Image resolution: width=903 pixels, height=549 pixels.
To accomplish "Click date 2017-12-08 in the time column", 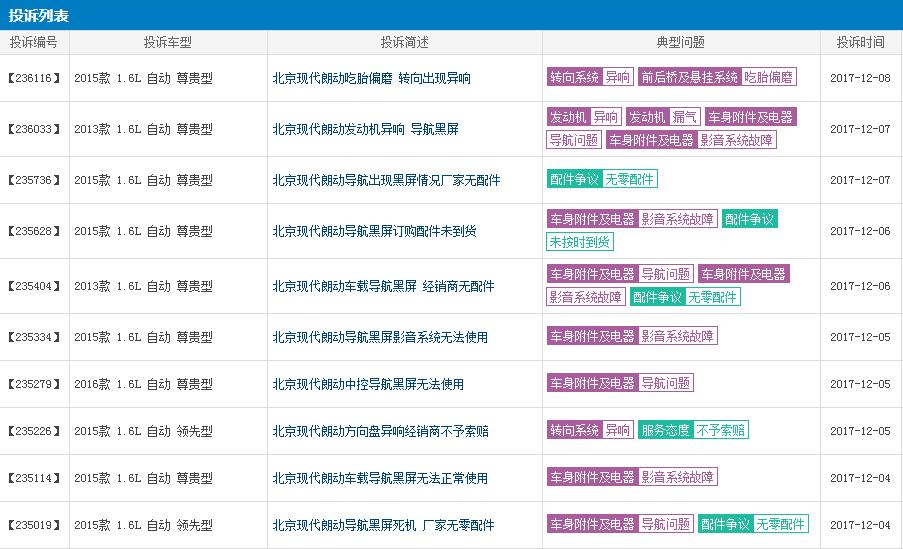I will click(860, 78).
